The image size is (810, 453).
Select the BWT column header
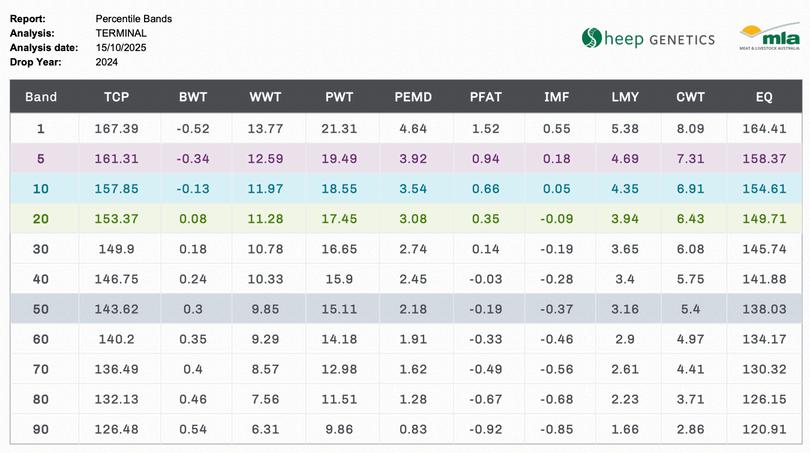(193, 97)
